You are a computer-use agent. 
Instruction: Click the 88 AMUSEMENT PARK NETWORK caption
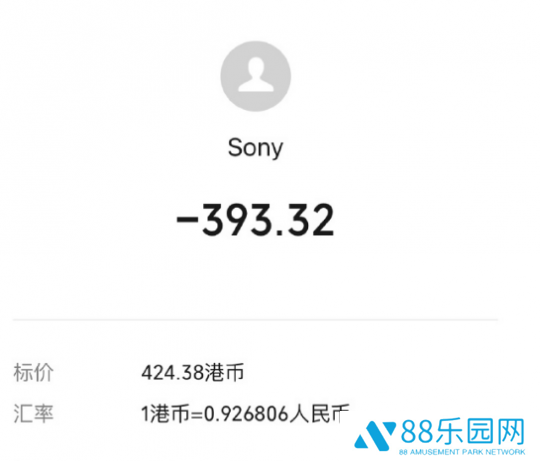(x=462, y=452)
